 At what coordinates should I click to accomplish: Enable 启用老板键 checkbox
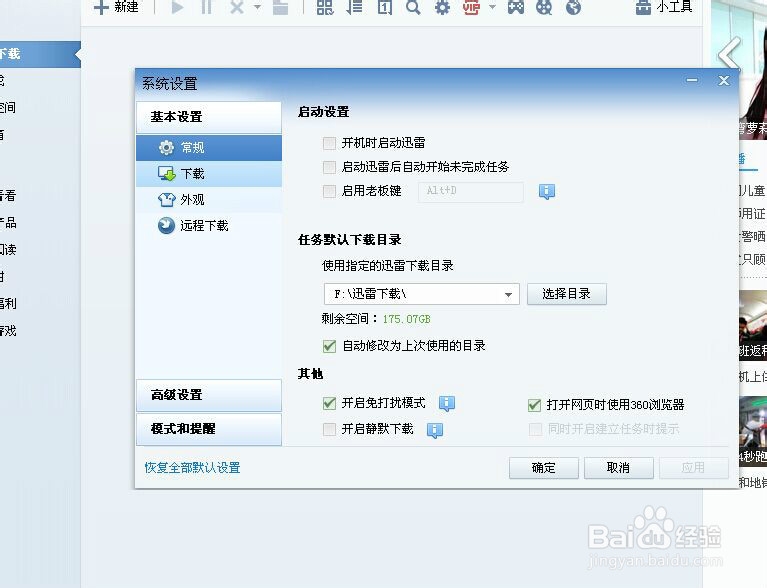[329, 191]
